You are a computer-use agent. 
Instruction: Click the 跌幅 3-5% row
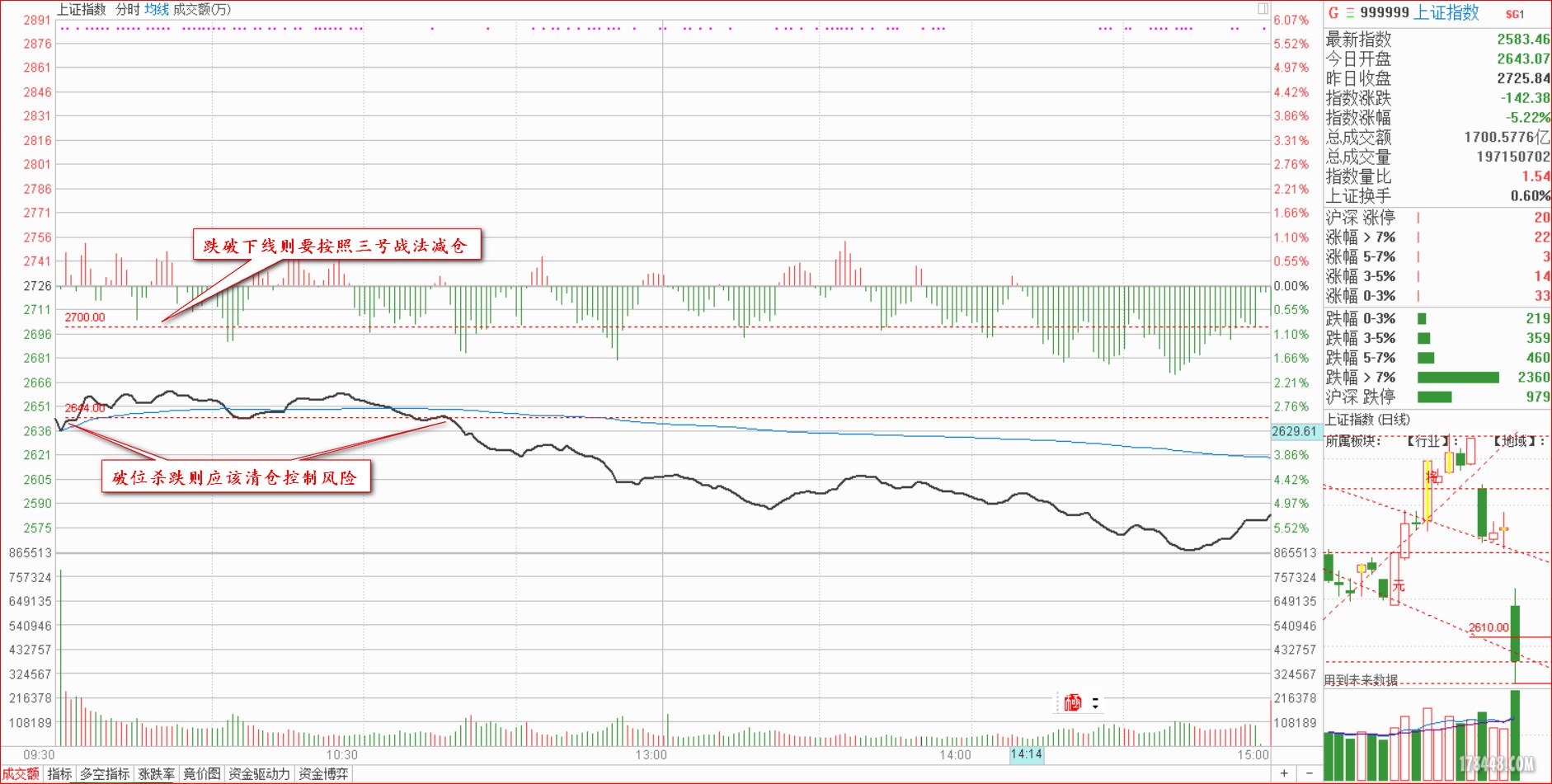(x=1437, y=338)
